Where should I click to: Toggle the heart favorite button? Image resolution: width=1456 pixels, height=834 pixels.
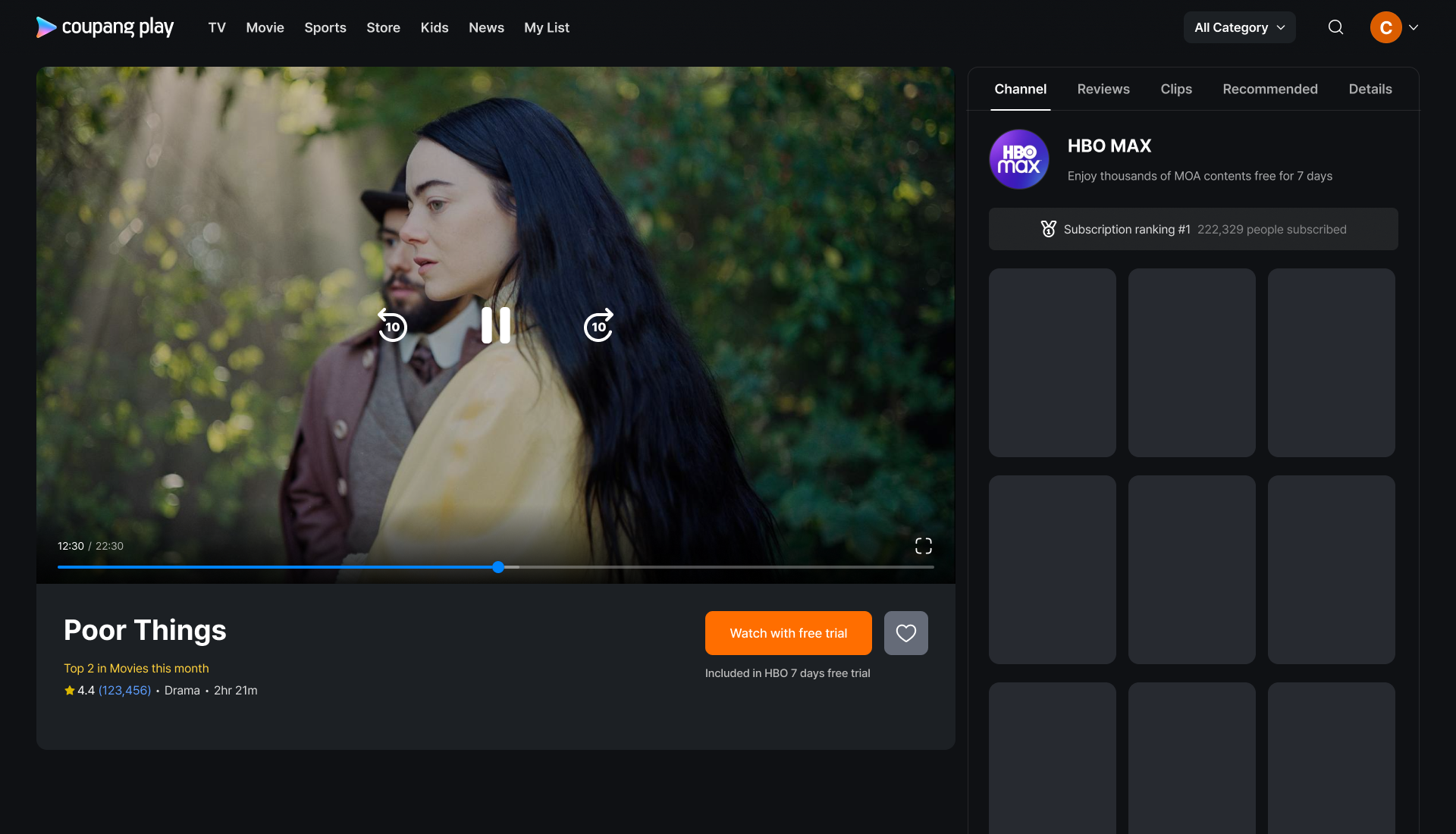905,633
